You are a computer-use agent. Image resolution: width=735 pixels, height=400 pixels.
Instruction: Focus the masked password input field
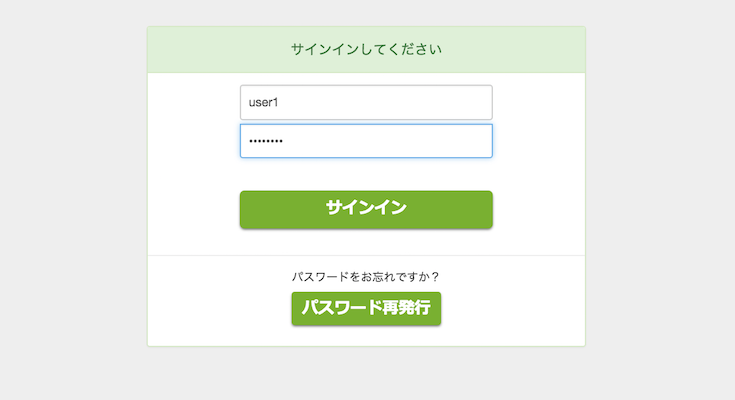click(x=366, y=141)
